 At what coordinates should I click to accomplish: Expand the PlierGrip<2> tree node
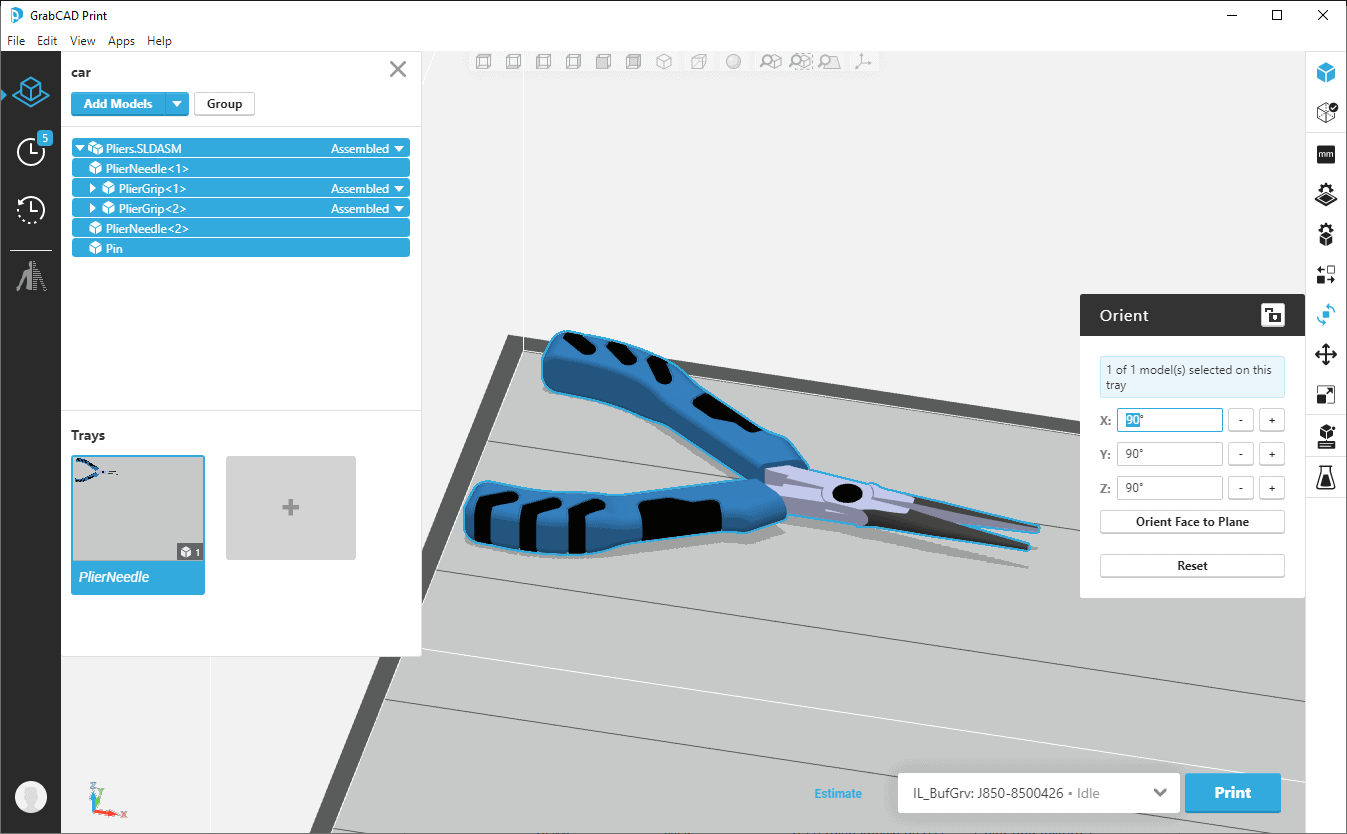(x=93, y=208)
